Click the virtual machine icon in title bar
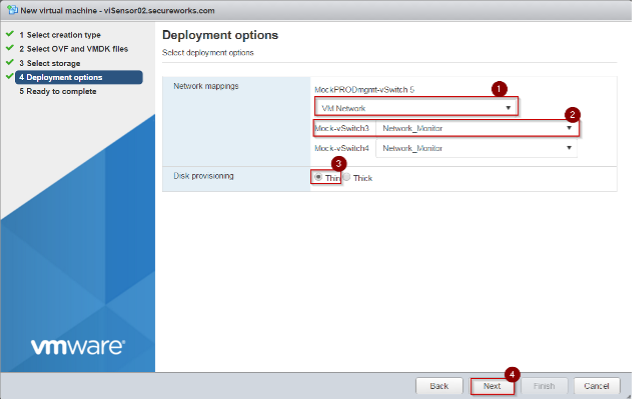This screenshot has height=400, width=633. click(12, 10)
